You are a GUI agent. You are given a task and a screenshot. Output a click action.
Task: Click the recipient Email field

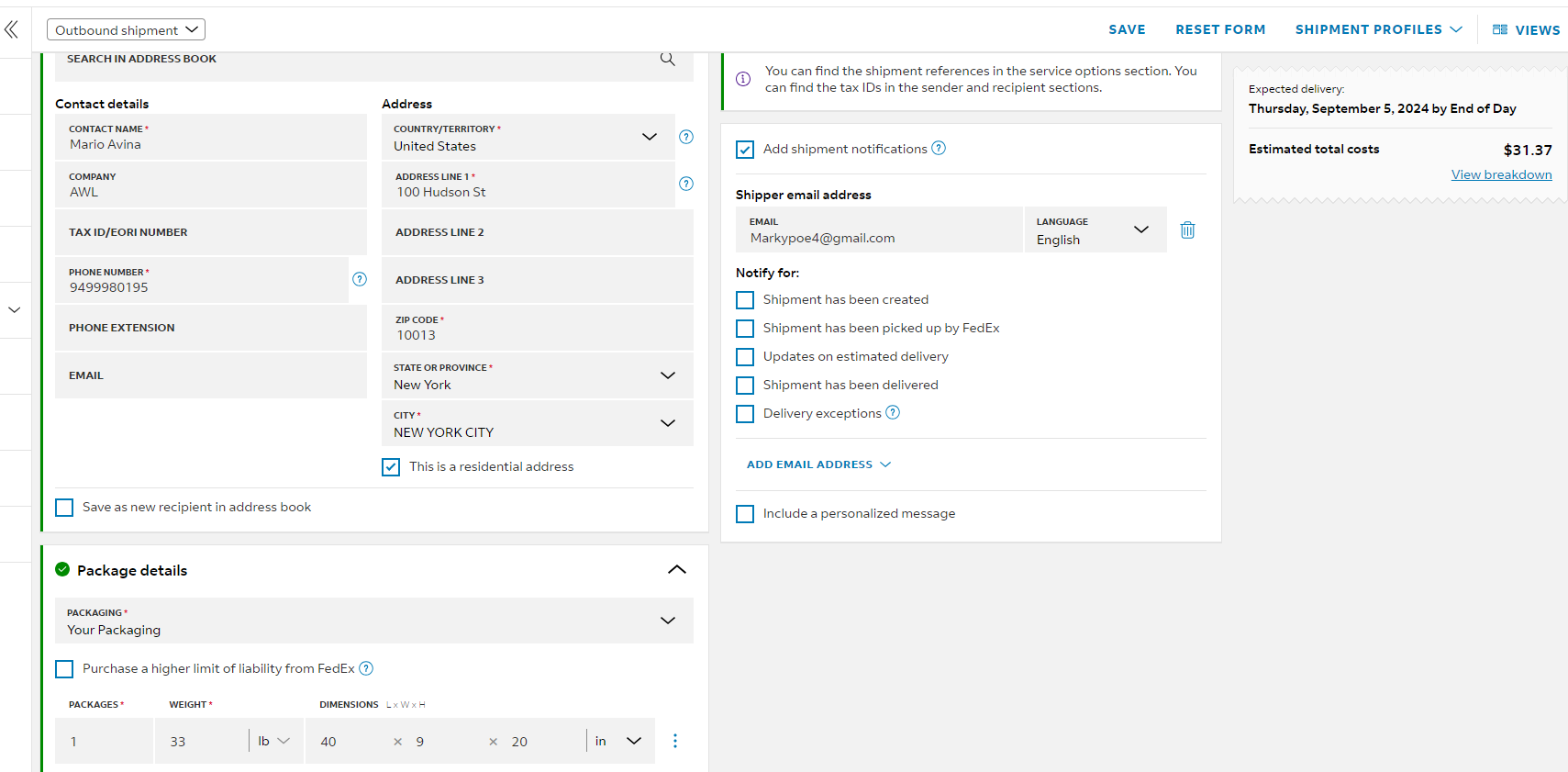tap(211, 375)
